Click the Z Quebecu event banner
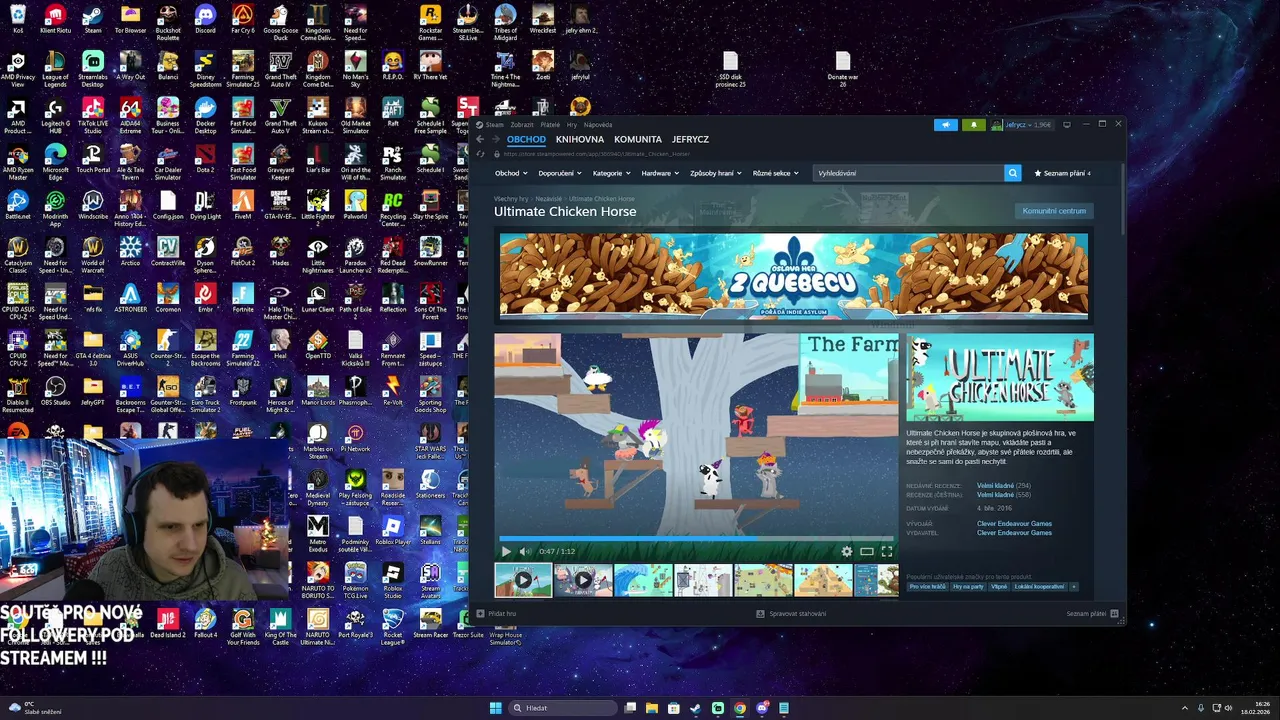 (x=794, y=276)
